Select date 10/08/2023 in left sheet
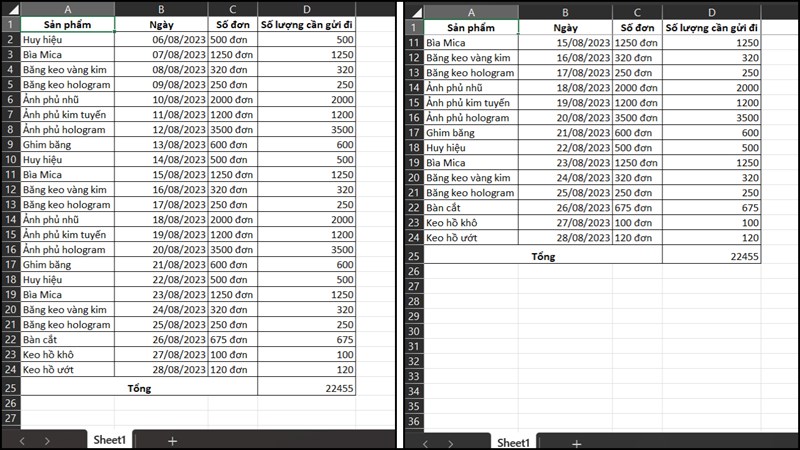800x450 pixels. (161, 99)
